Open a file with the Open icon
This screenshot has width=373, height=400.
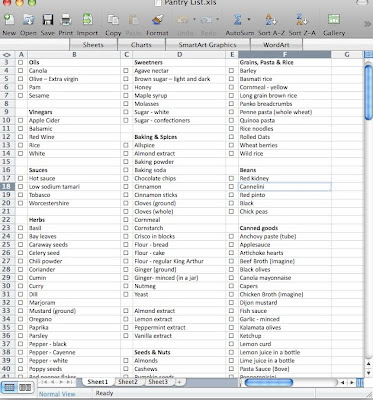pos(29,20)
